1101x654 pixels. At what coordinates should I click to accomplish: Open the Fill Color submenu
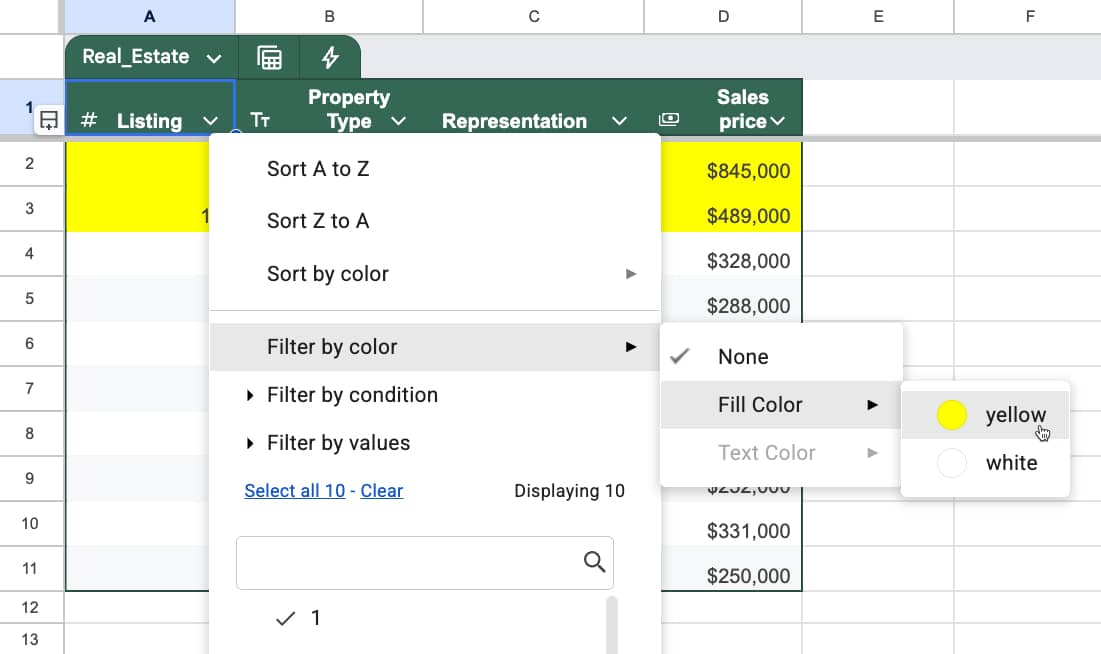(x=782, y=405)
